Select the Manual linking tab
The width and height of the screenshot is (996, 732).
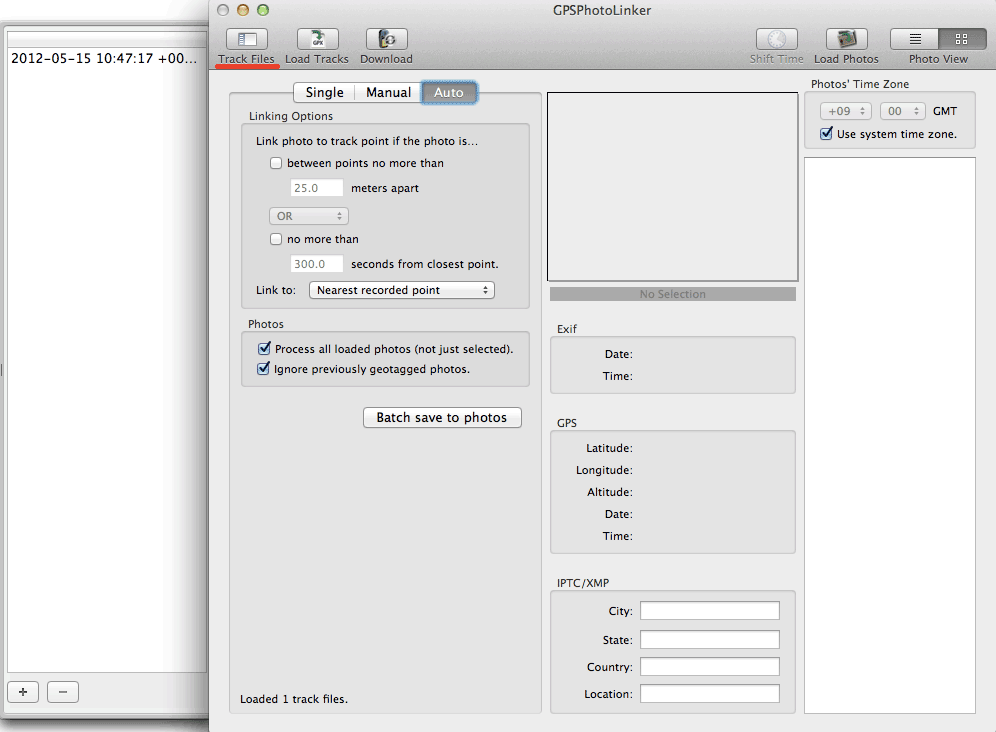[388, 92]
